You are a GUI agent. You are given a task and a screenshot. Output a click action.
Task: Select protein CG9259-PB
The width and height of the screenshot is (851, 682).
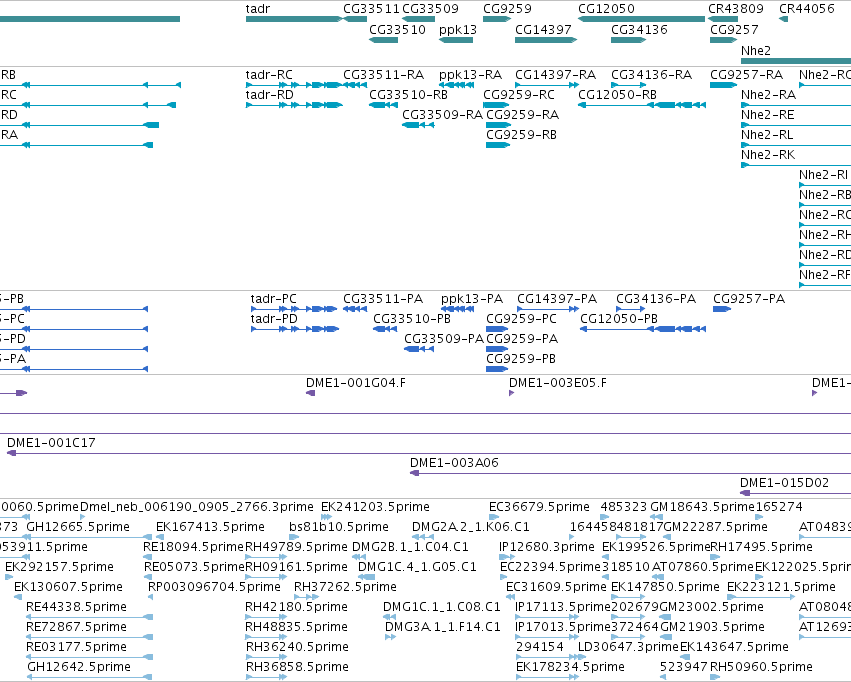pos(497,369)
